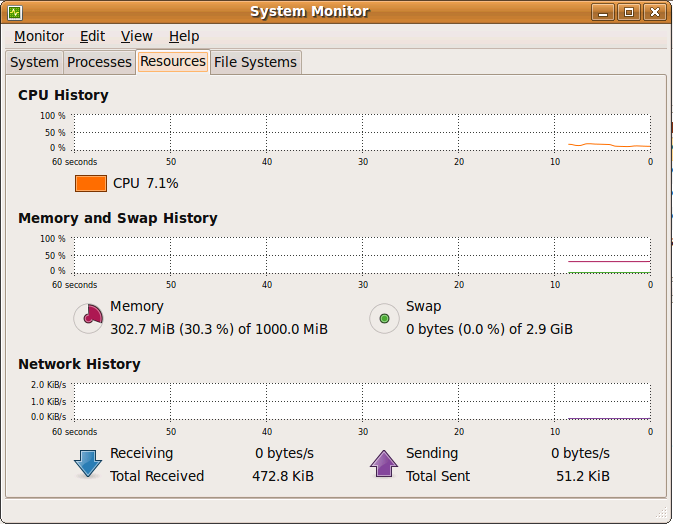Image resolution: width=673 pixels, height=524 pixels.
Task: Click the CPU History graph area
Action: 362,133
